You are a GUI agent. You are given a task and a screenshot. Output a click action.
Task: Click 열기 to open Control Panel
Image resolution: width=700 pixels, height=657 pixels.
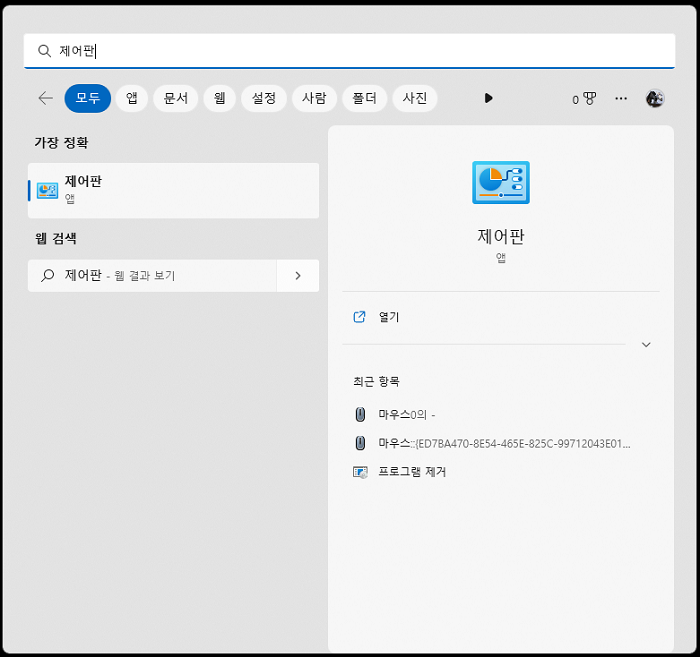[x=501, y=317]
